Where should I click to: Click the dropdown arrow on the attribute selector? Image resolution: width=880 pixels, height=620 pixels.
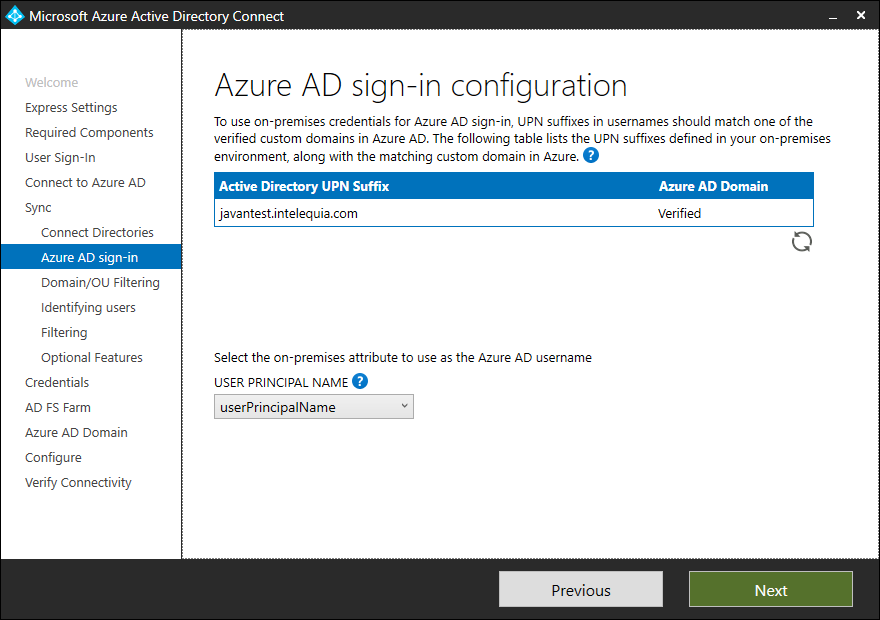pos(401,406)
